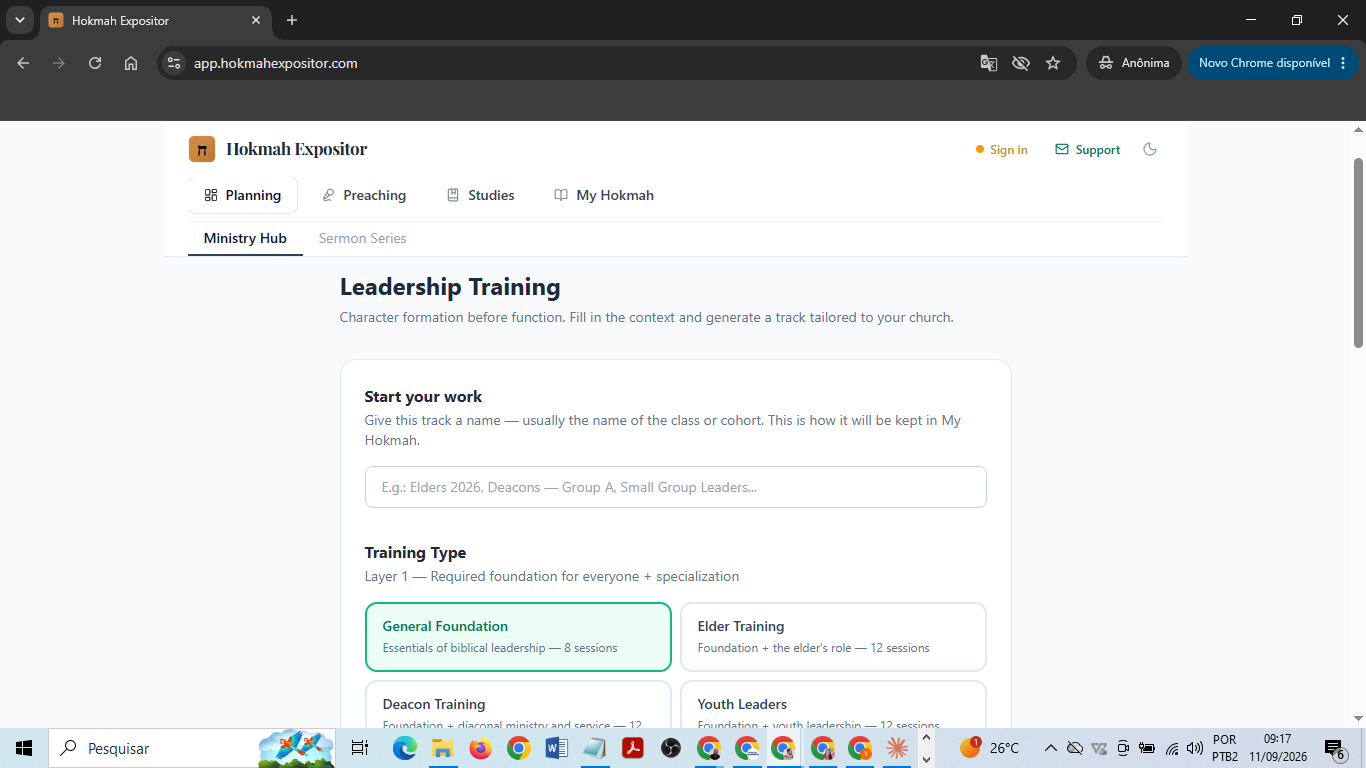
Task: Click the battery tray icon
Action: click(1147, 748)
